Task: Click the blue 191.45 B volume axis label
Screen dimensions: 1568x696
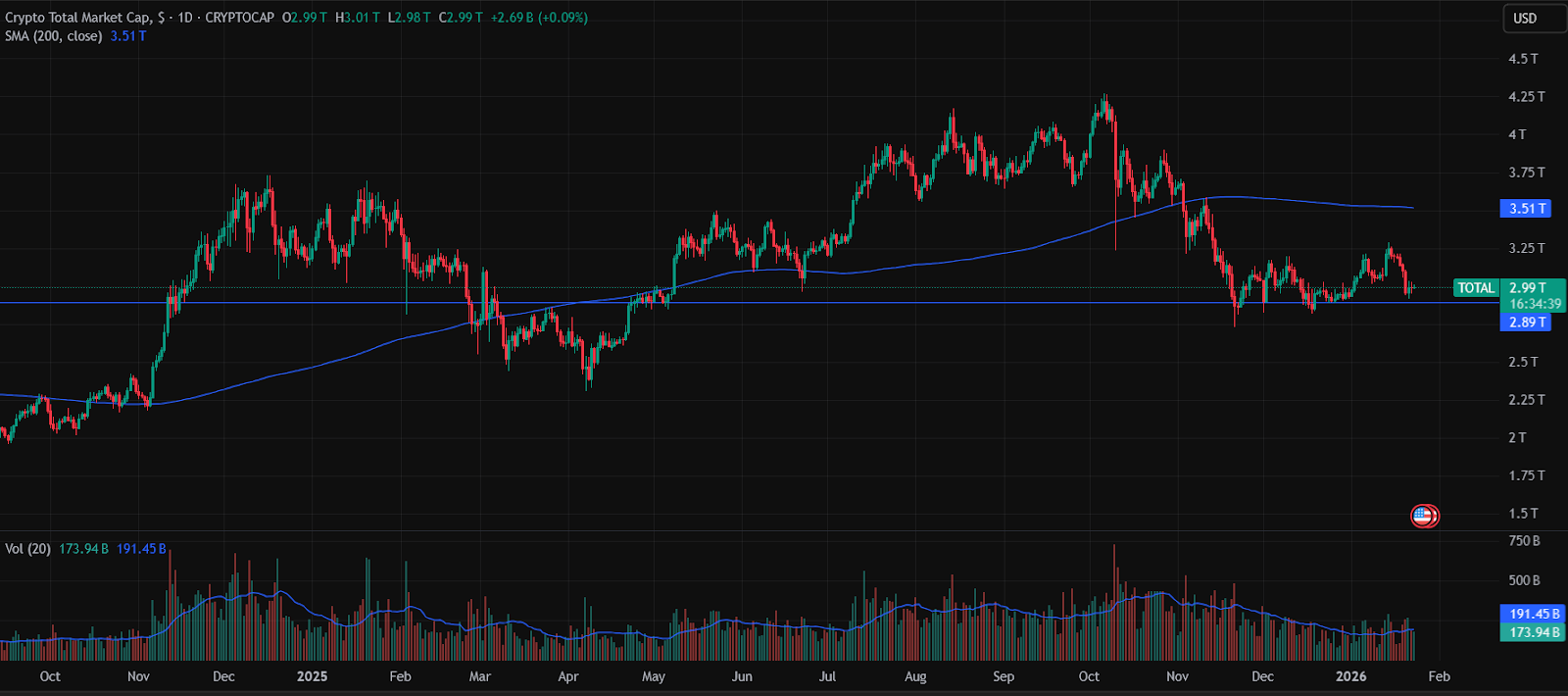Action: (1534, 615)
